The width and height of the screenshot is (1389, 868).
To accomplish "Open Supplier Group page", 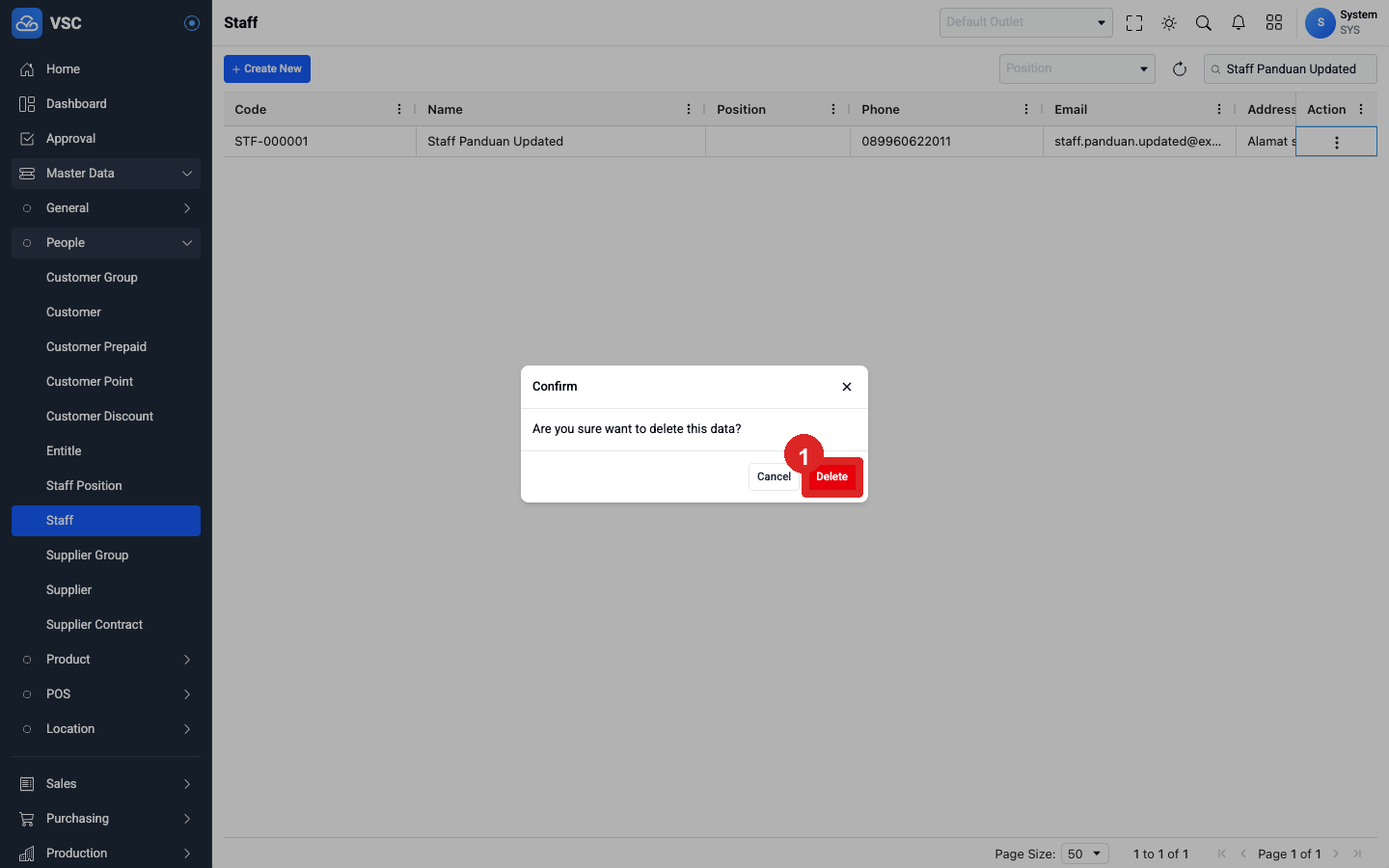I will [x=106, y=556].
